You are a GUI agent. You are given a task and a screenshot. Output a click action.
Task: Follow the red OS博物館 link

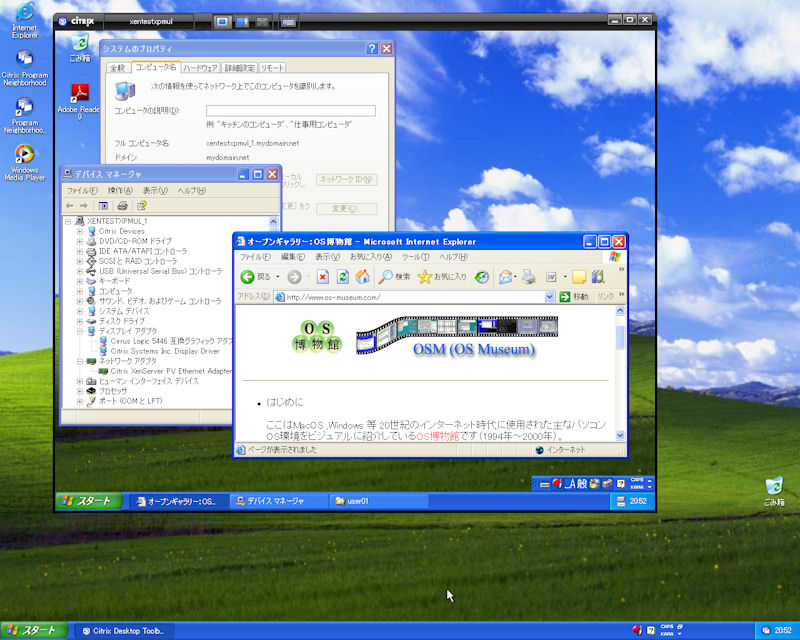(438, 436)
